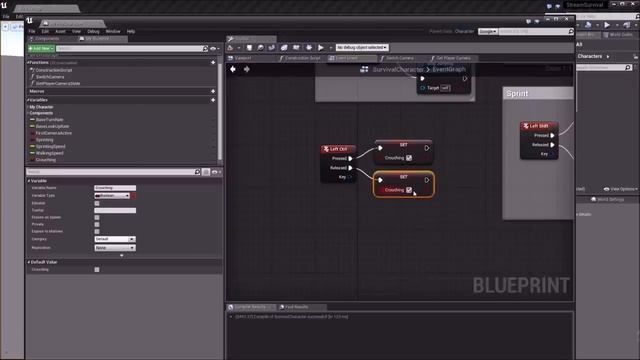Open the Debug menu

93,31
